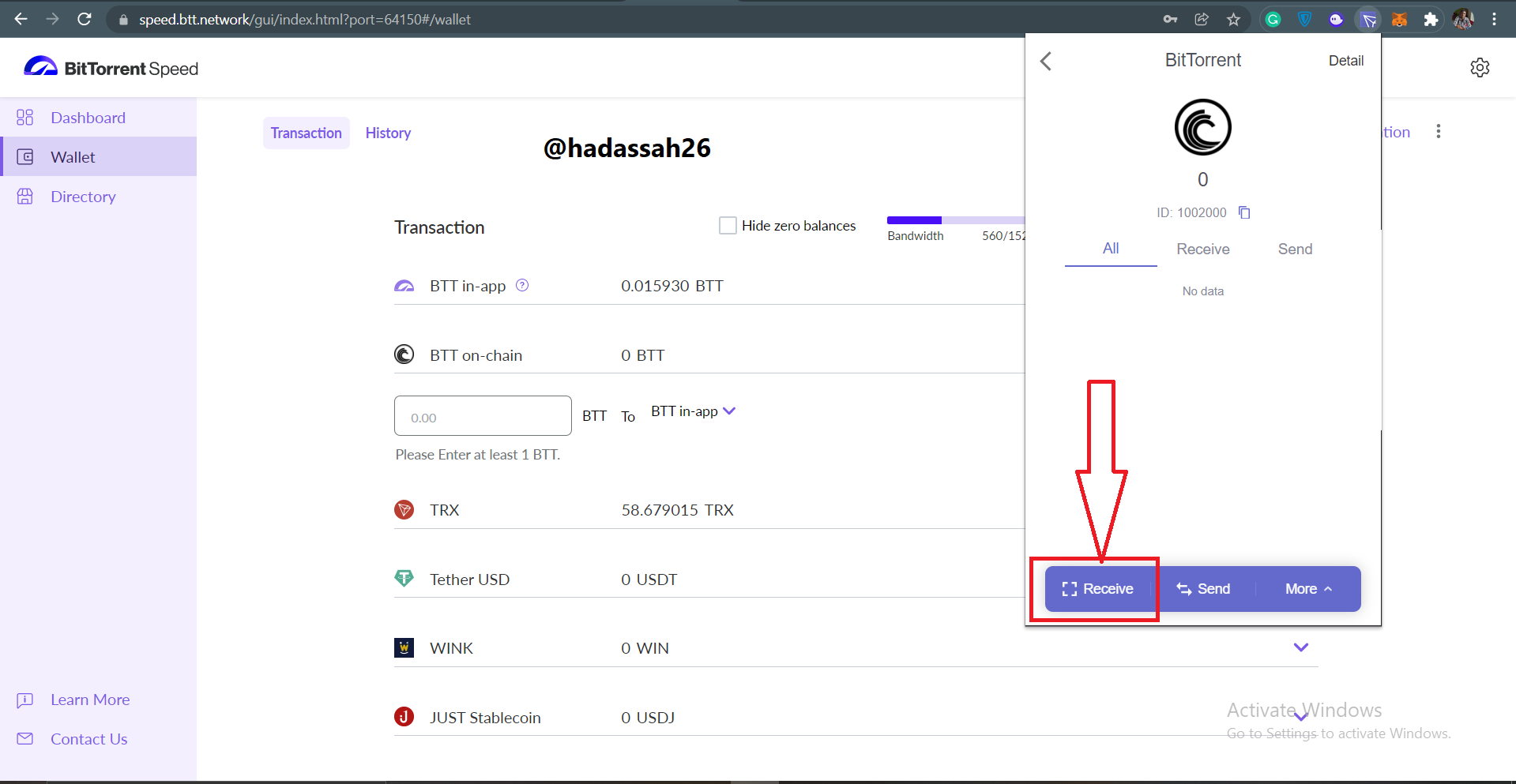Click the Tether USD row label

tap(469, 580)
